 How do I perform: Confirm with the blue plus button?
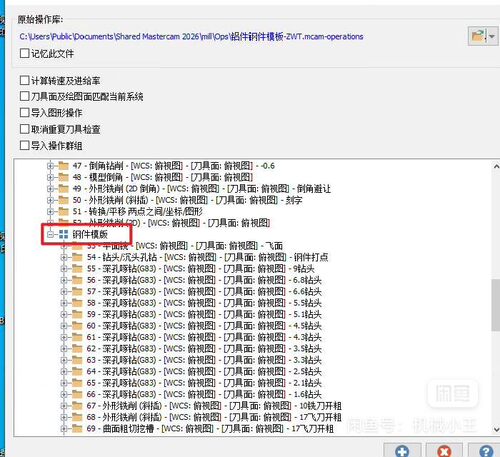(402, 451)
